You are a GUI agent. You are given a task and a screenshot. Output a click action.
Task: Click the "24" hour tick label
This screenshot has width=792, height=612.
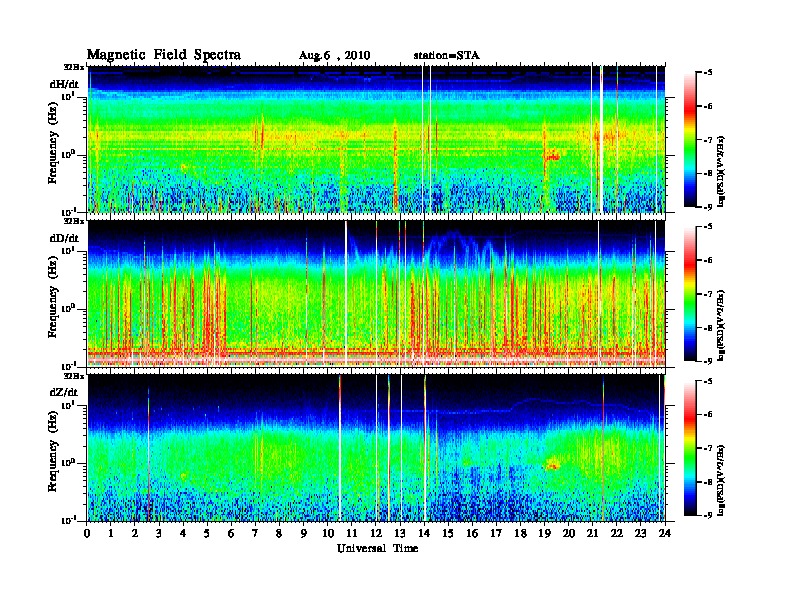pyautogui.click(x=665, y=534)
